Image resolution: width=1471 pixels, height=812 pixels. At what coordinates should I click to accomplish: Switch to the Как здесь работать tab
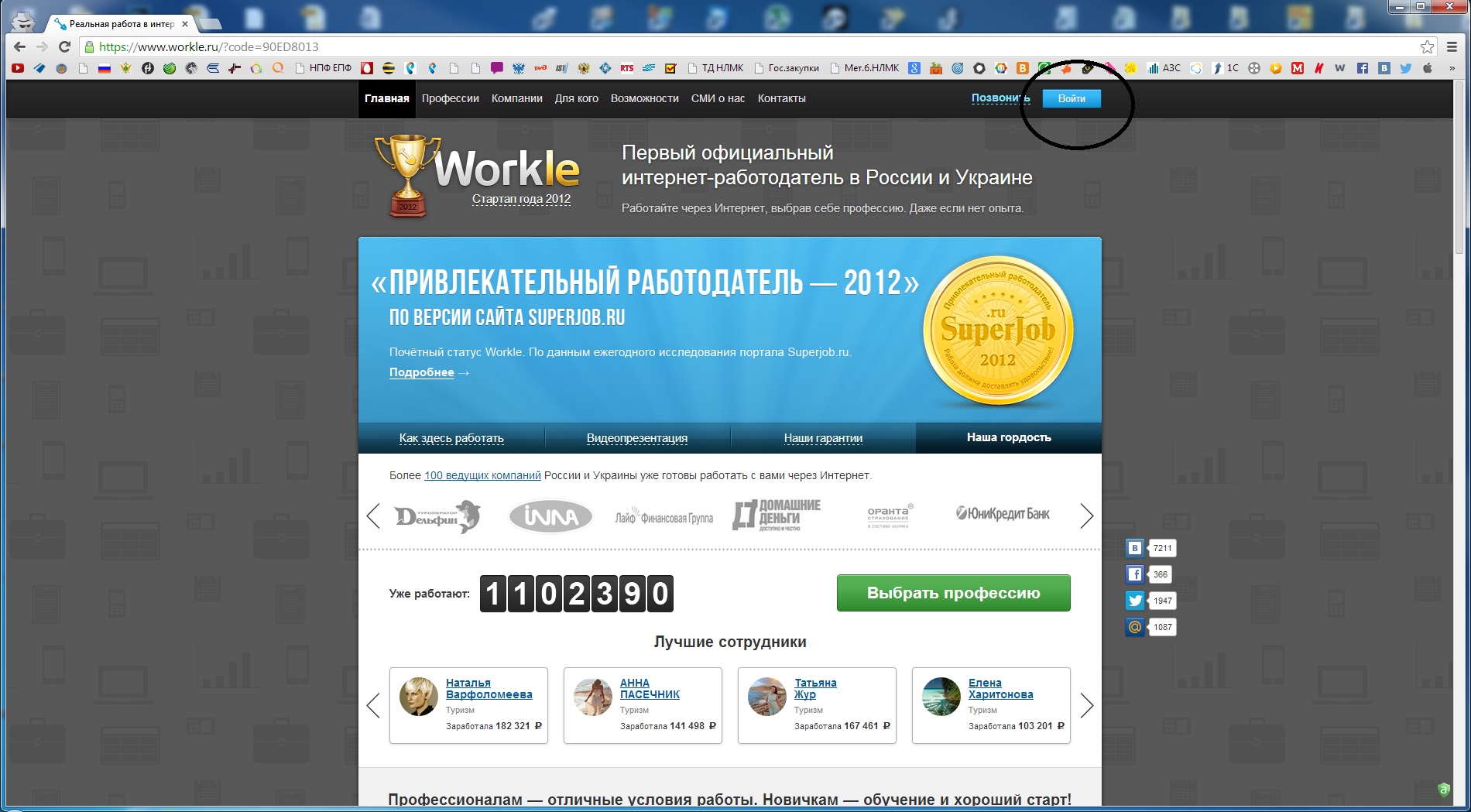[x=451, y=438]
